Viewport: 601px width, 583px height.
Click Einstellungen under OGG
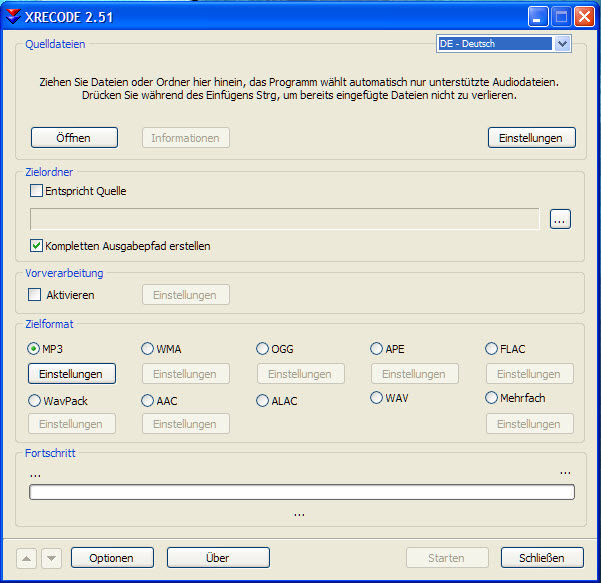301,374
